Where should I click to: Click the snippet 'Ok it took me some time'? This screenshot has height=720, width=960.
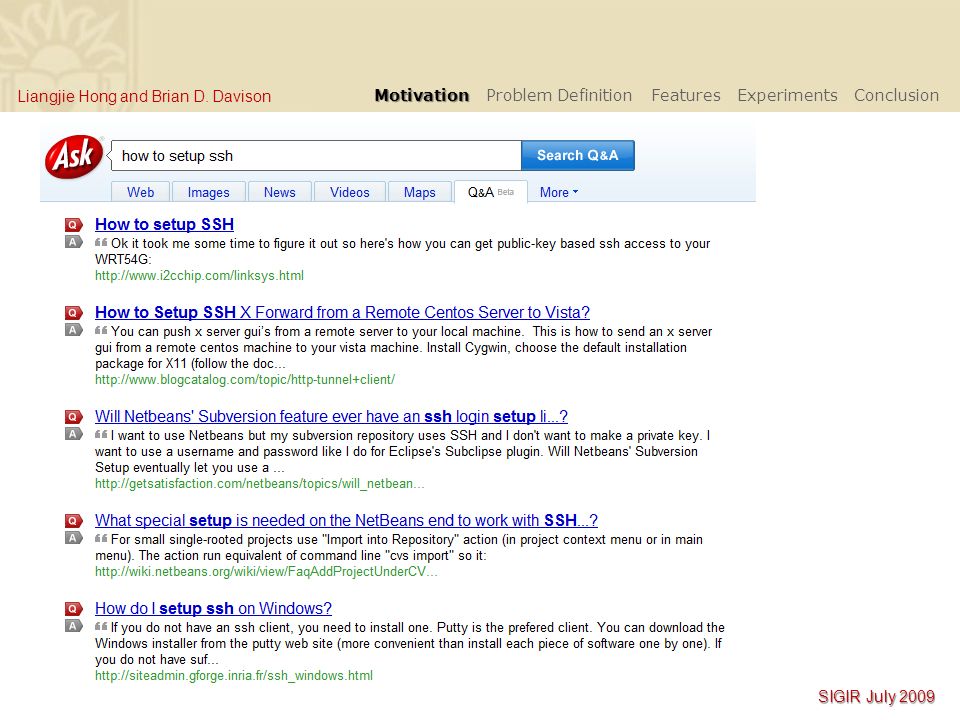coord(402,252)
